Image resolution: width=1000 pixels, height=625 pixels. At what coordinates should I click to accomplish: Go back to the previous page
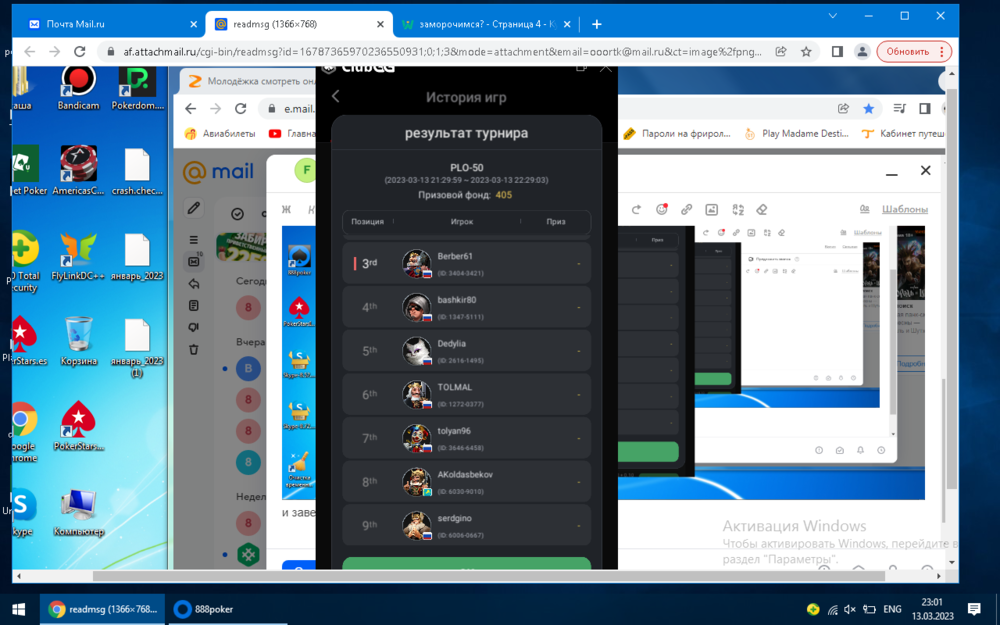tap(30, 52)
